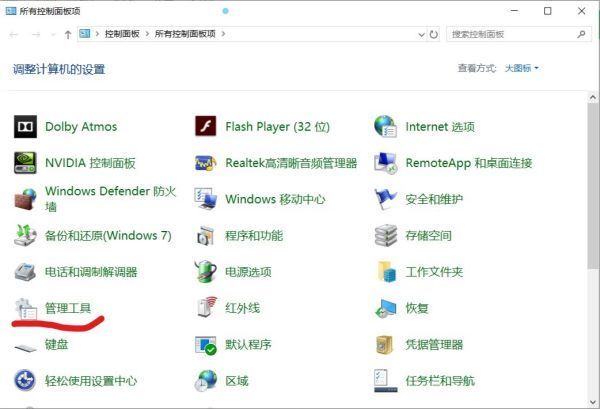
Task: Expand the chevron after 所有控制面板项 breadcrumb
Action: [x=223, y=34]
